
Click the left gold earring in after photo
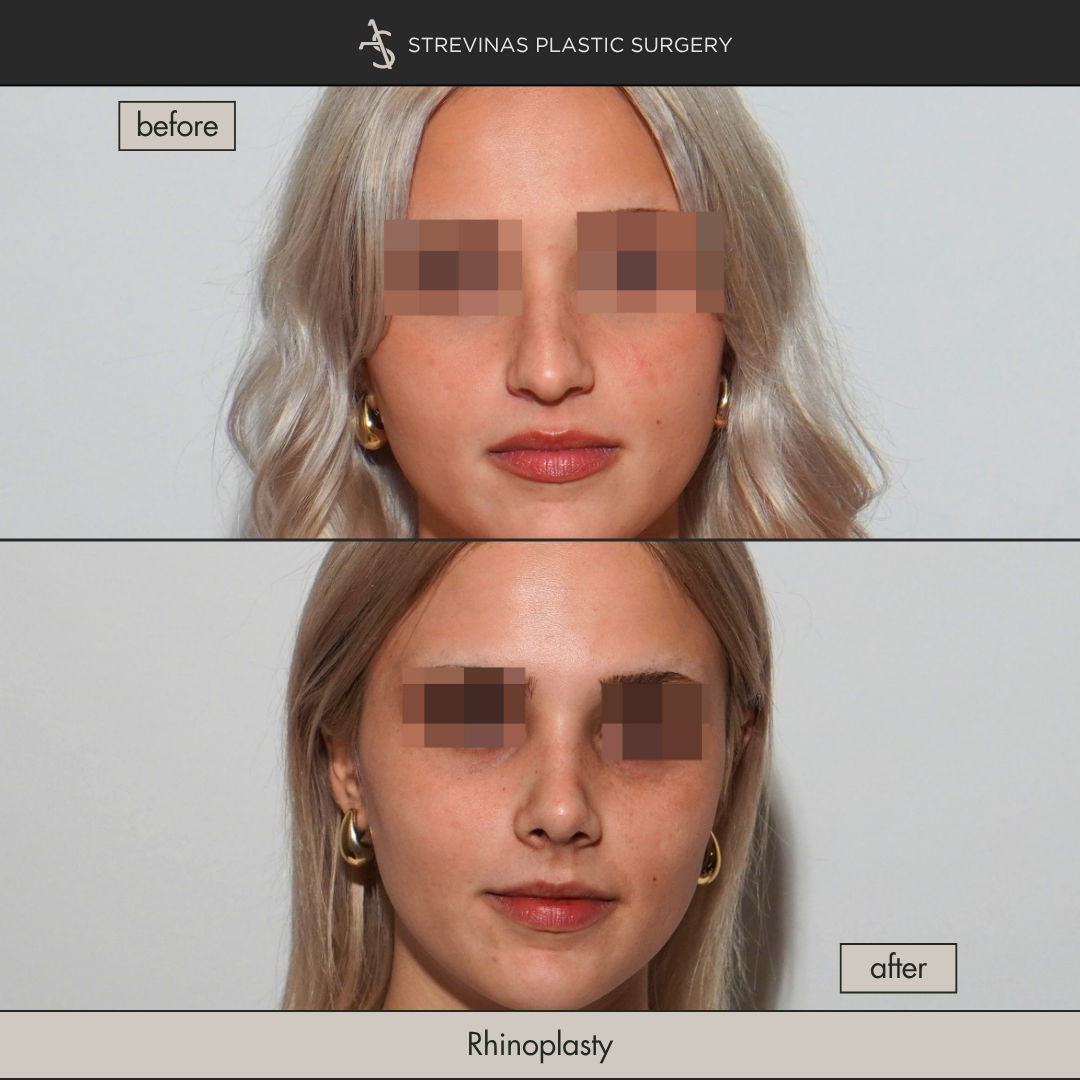[355, 838]
